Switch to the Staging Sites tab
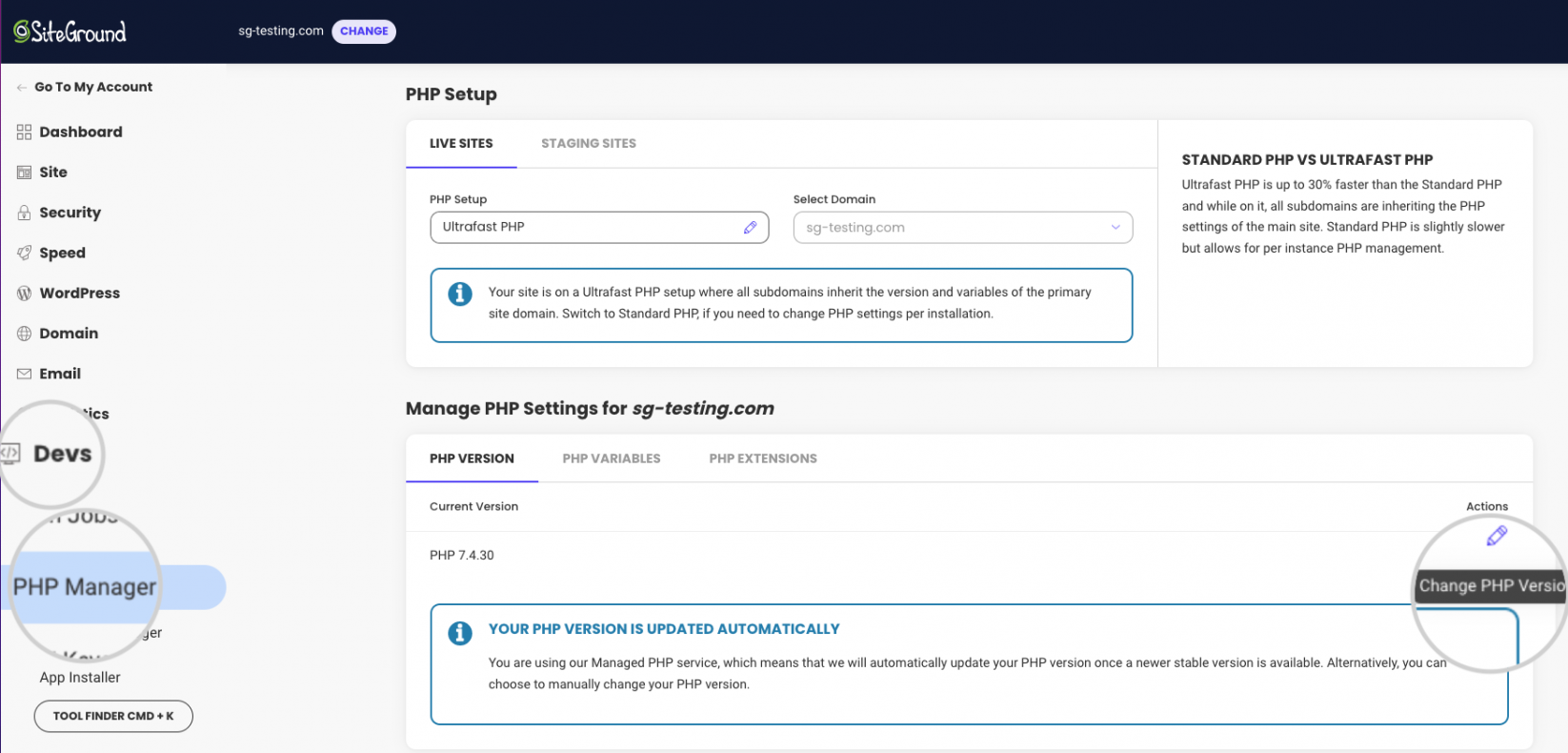Viewport: 1568px width, 753px height. tap(589, 144)
